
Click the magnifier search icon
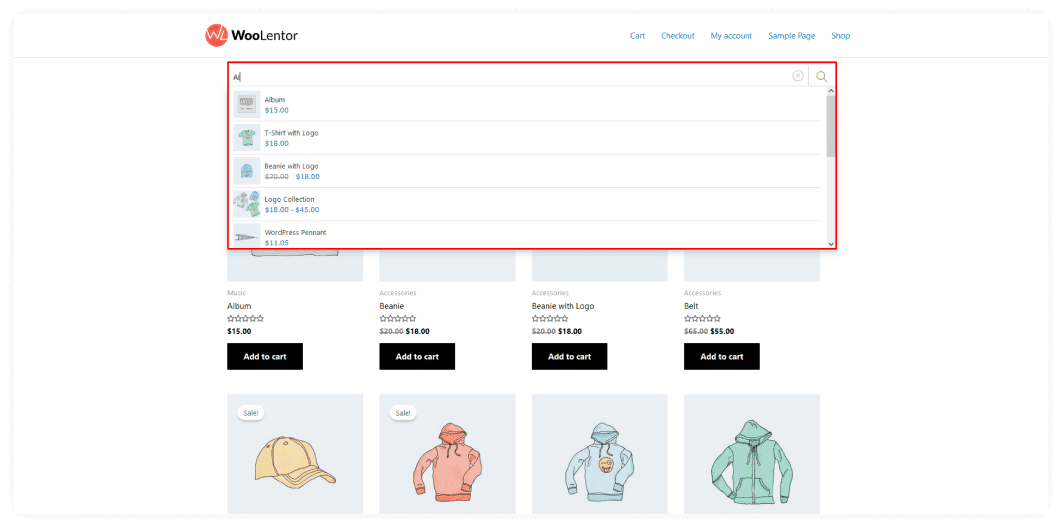822,76
